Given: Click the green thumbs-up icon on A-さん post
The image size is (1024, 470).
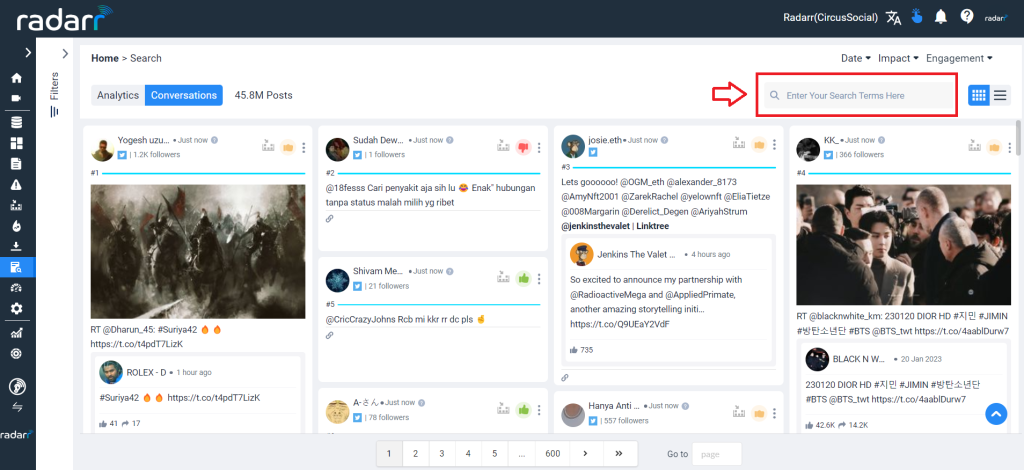Looking at the screenshot, I should 523,410.
